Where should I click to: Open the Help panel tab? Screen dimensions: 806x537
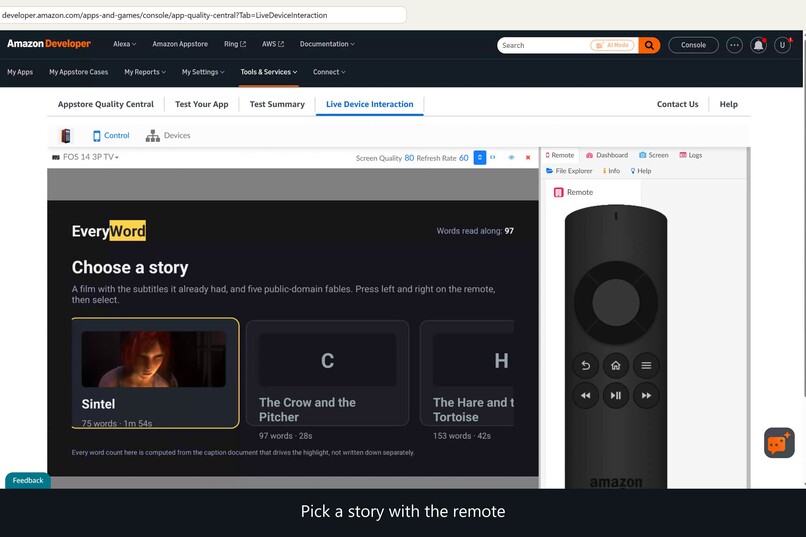(x=641, y=171)
